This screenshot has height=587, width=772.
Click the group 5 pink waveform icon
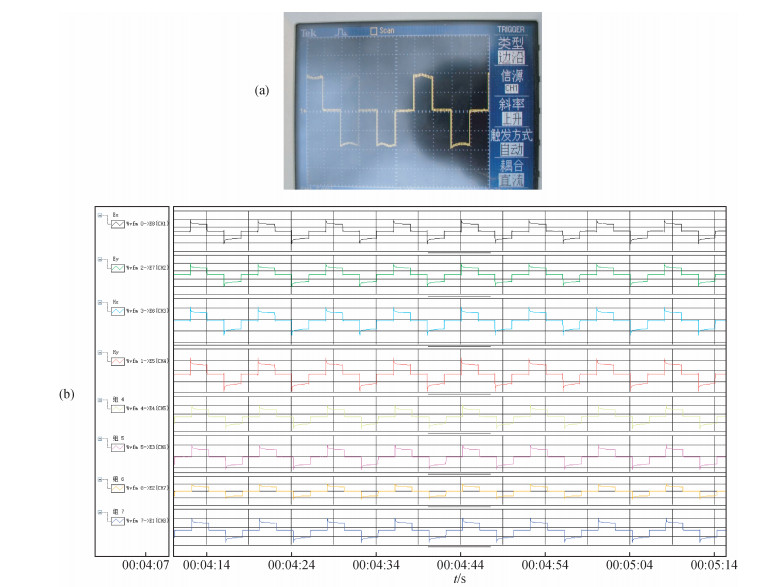point(117,447)
